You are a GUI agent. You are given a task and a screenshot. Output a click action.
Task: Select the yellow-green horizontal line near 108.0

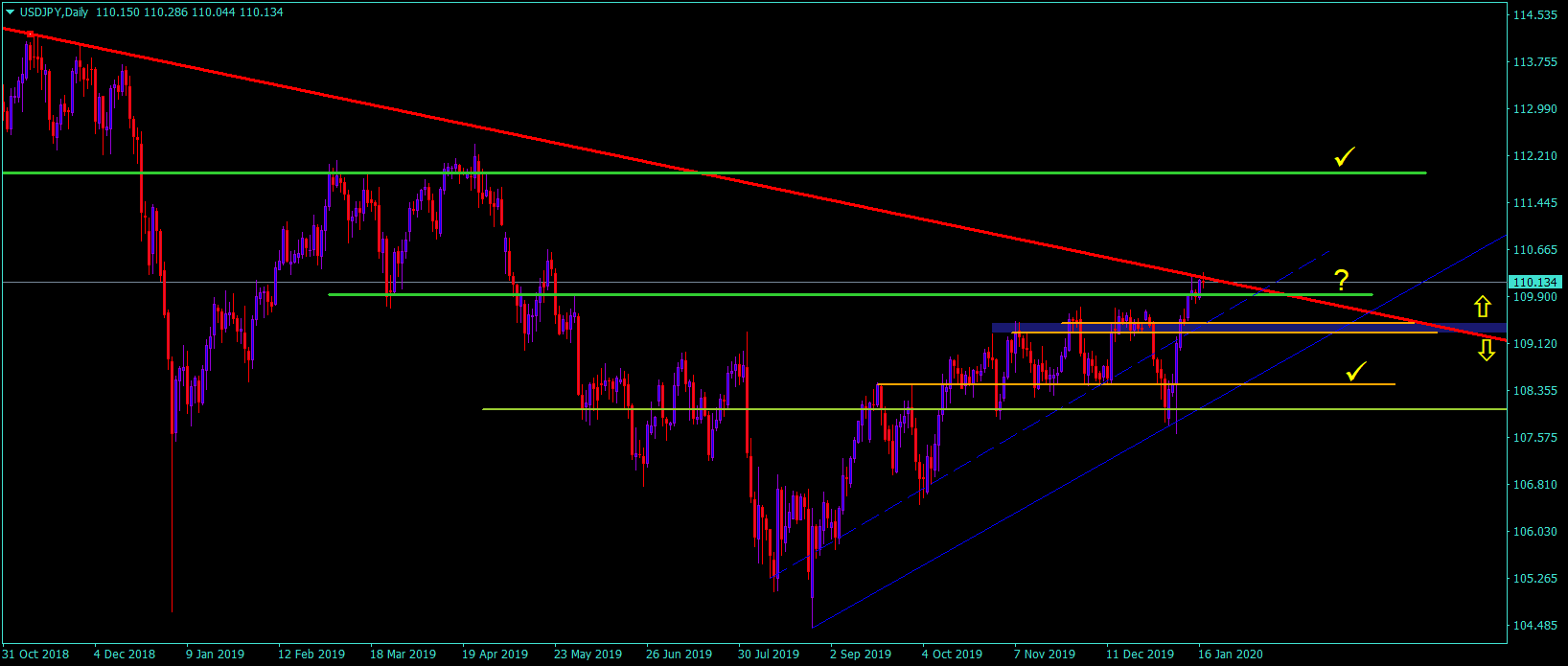coord(994,409)
